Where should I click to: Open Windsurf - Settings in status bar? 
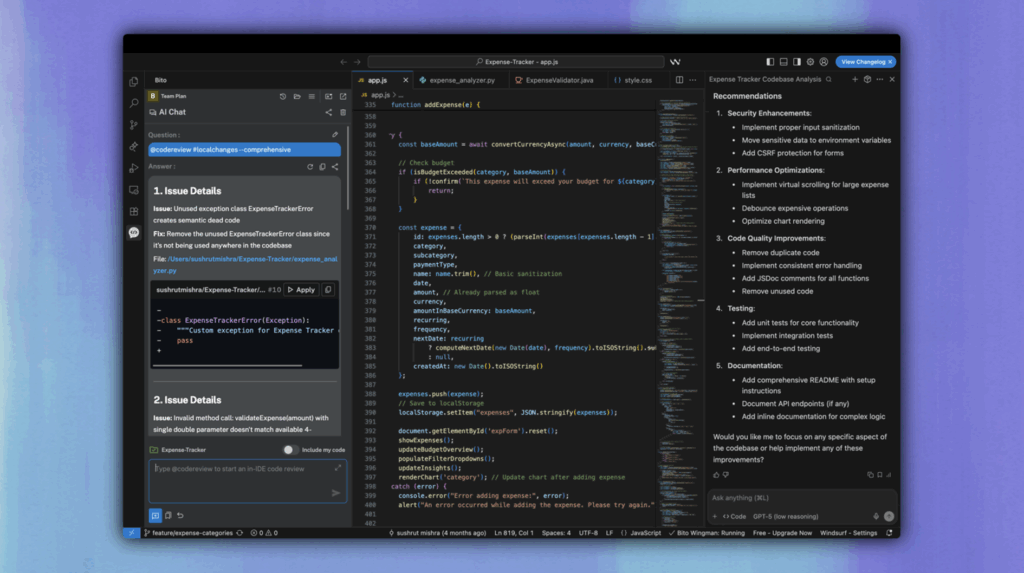tap(848, 533)
